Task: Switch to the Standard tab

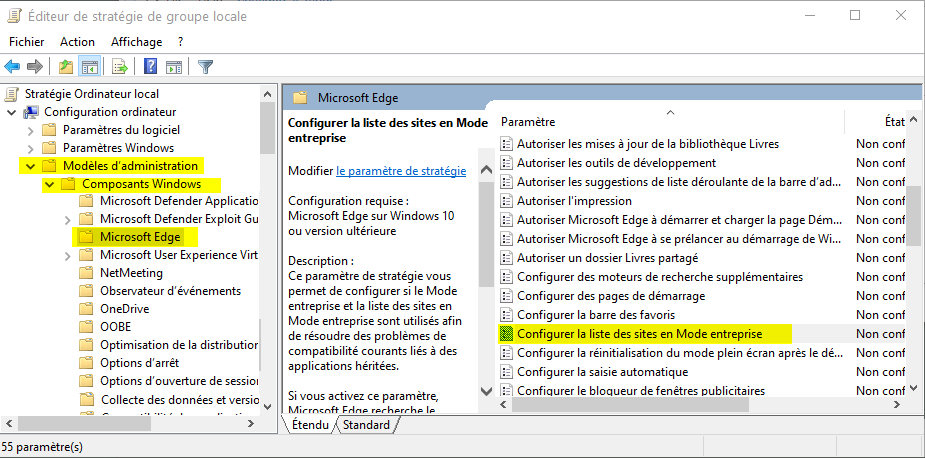Action: (x=366, y=424)
